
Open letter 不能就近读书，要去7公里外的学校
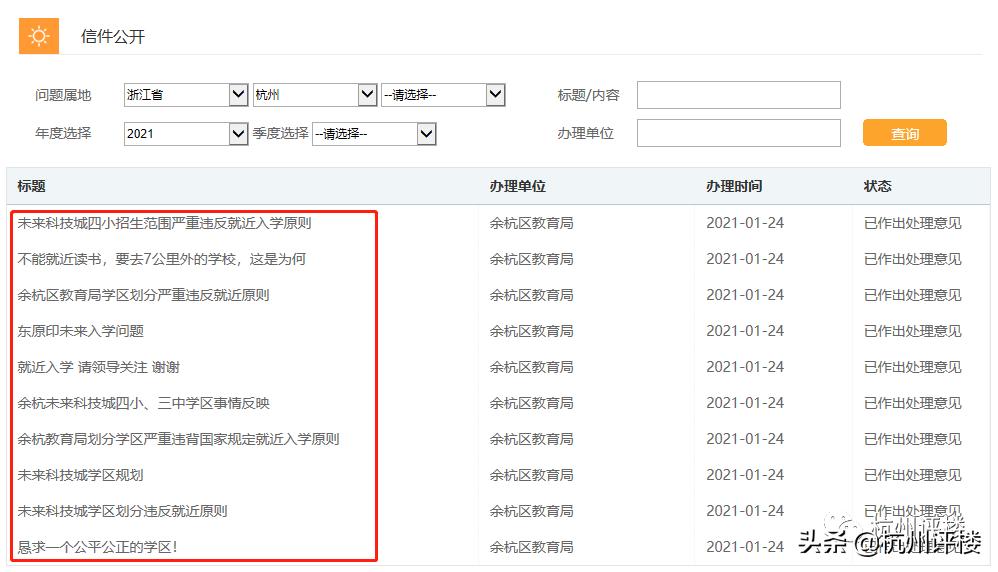click(x=162, y=259)
